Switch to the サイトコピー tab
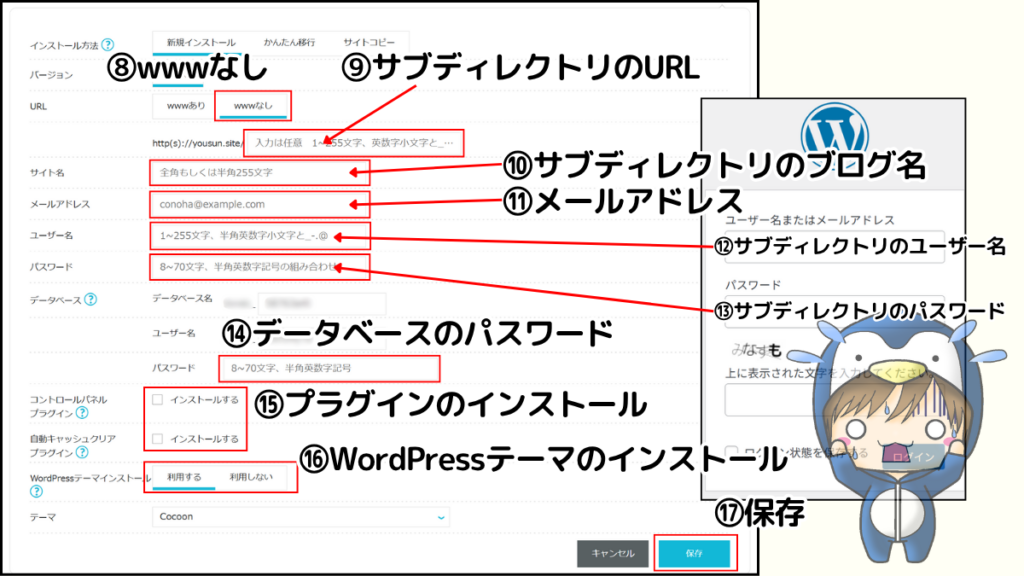This screenshot has width=1024, height=576. 369,42
